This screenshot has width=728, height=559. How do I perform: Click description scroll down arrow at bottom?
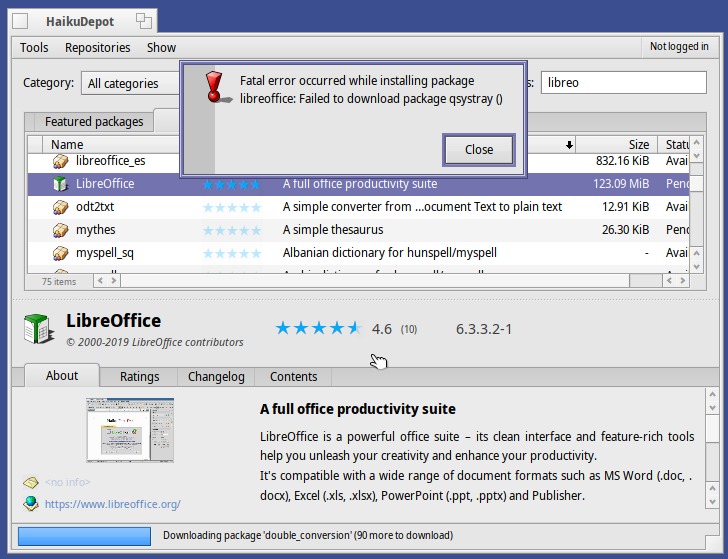pyautogui.click(x=713, y=501)
